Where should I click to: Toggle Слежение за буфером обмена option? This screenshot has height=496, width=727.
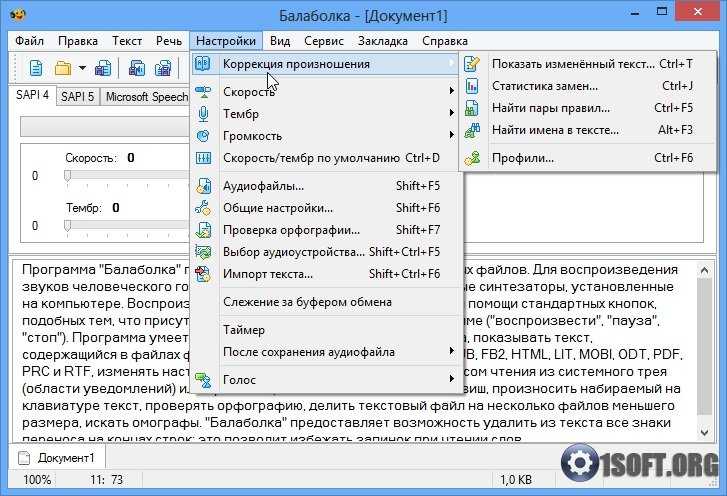326,302
